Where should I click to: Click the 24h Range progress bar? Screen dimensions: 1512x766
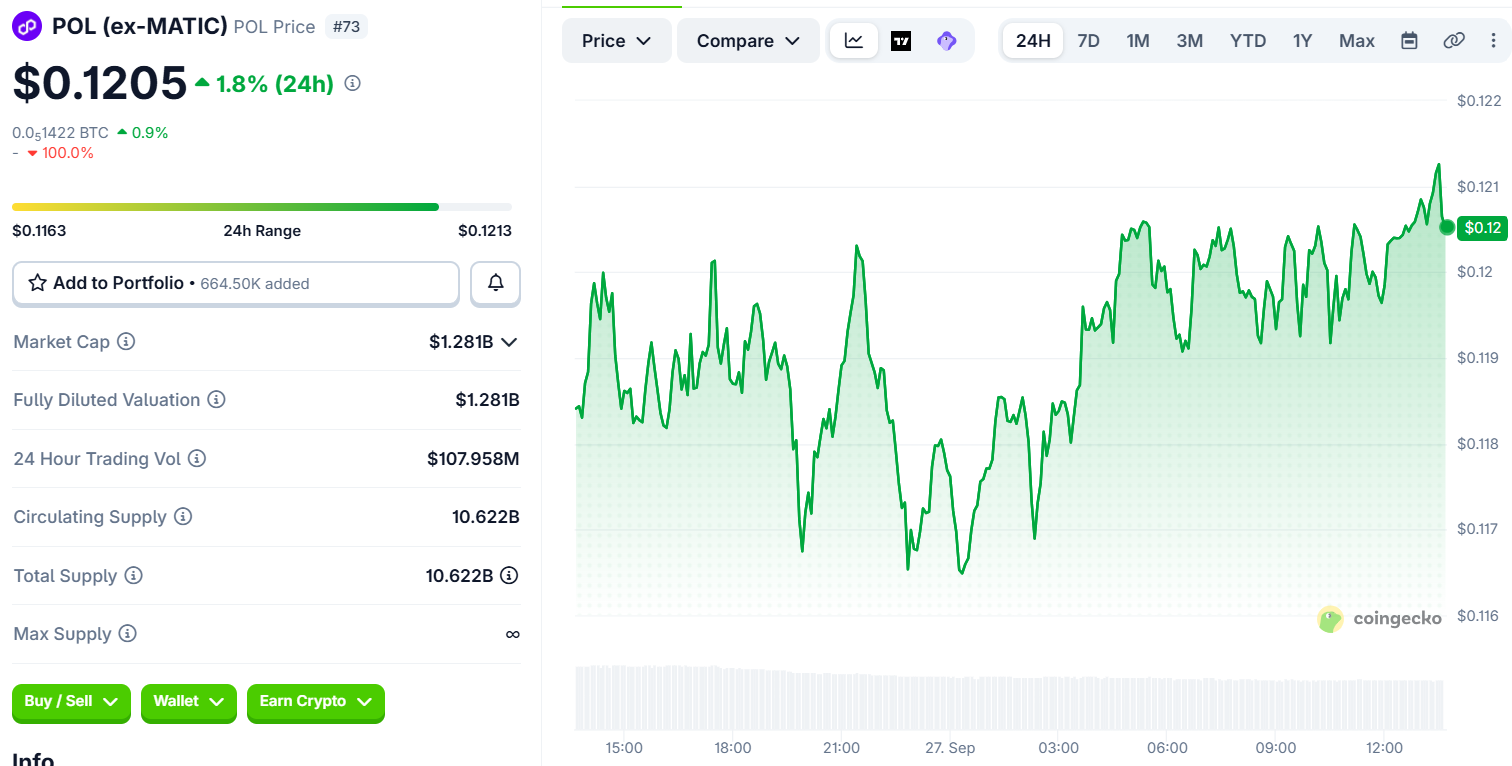coord(262,207)
